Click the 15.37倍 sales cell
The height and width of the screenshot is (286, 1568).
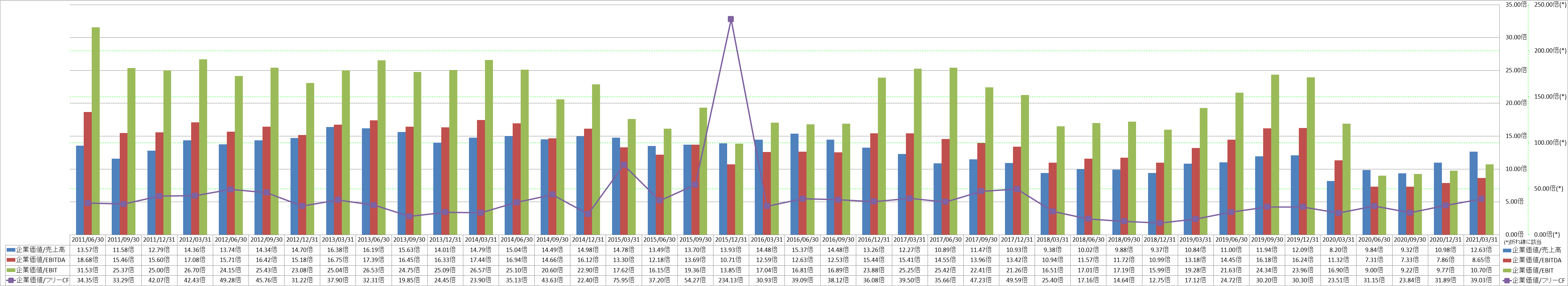click(802, 250)
